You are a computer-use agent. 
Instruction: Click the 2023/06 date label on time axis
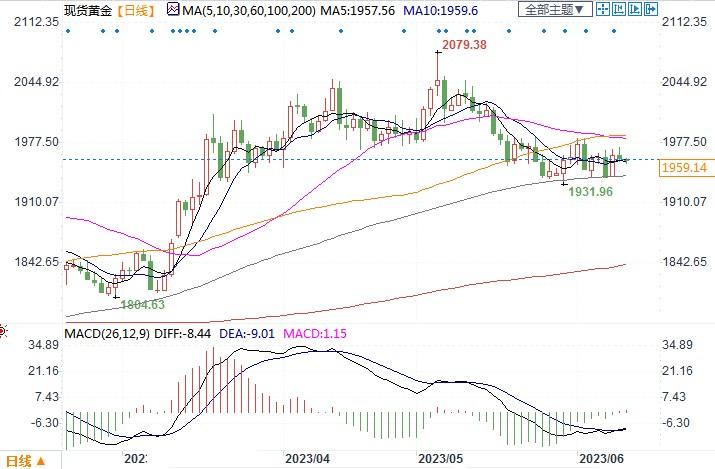tap(601, 458)
